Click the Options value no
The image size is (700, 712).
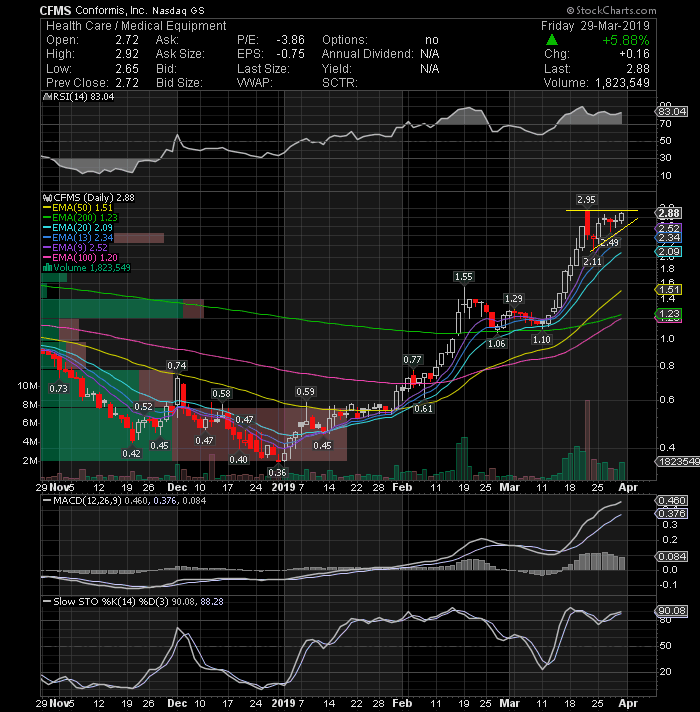click(x=432, y=40)
